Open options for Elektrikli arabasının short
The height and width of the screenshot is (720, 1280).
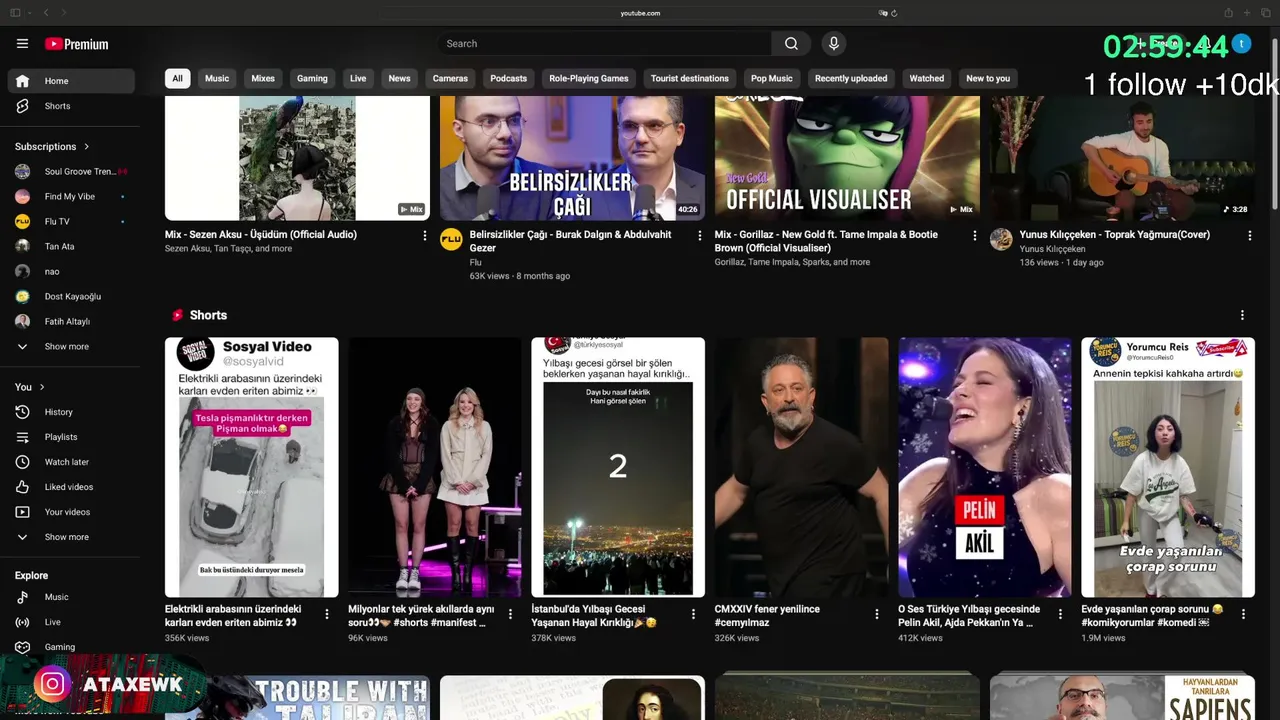tap(326, 614)
